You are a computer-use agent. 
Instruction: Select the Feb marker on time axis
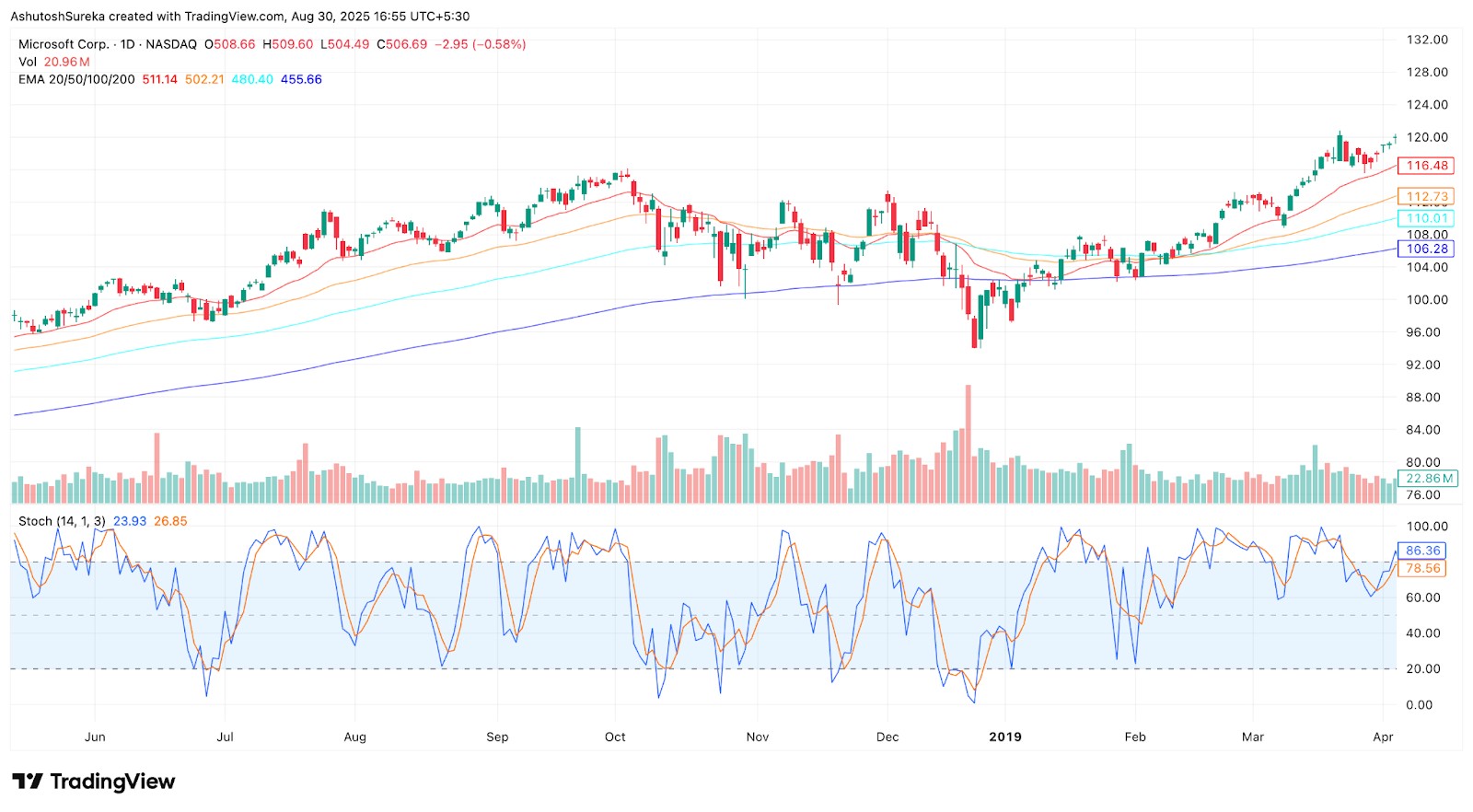pyautogui.click(x=1135, y=737)
